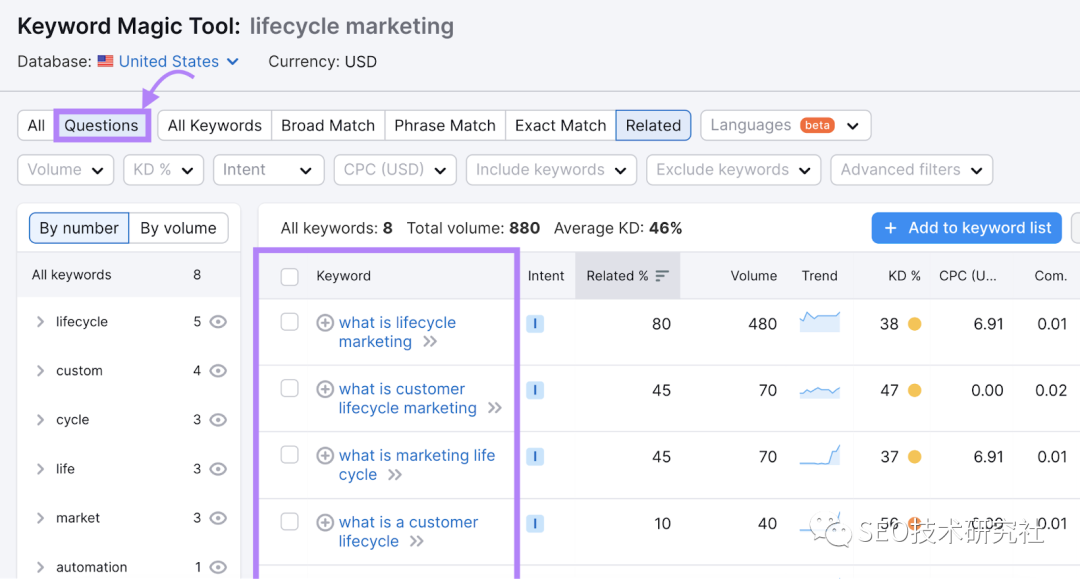The image size is (1080, 579).
Task: Open the Volume filter dropdown
Action: [65, 170]
